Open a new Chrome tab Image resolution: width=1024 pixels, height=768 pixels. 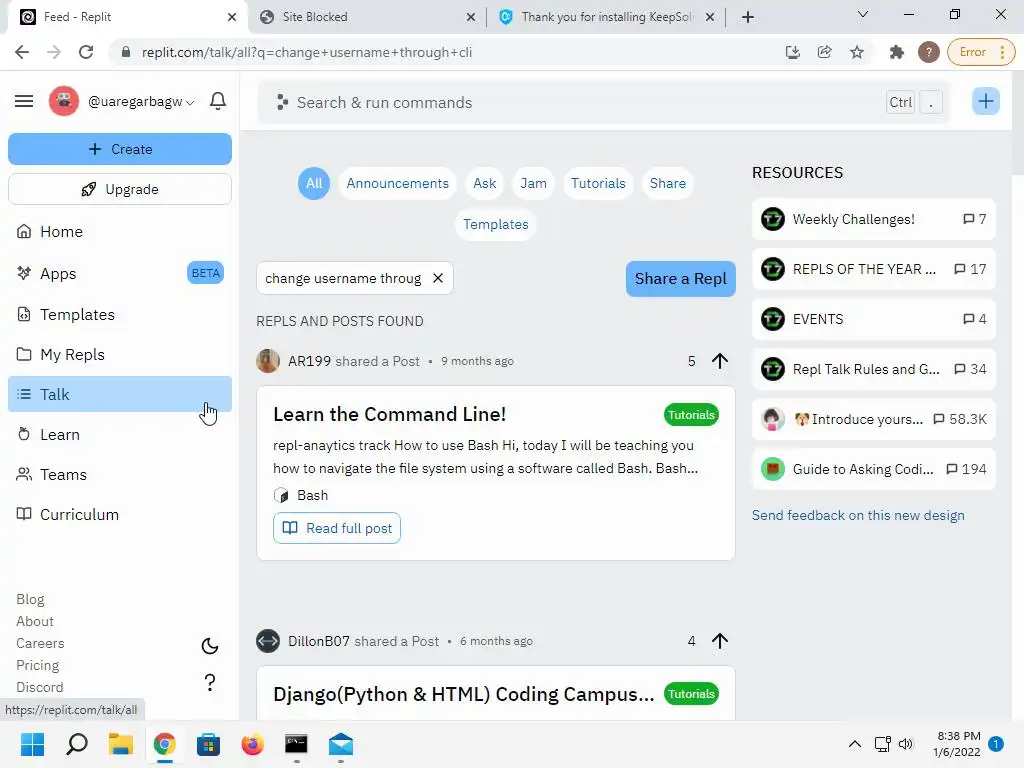748,17
